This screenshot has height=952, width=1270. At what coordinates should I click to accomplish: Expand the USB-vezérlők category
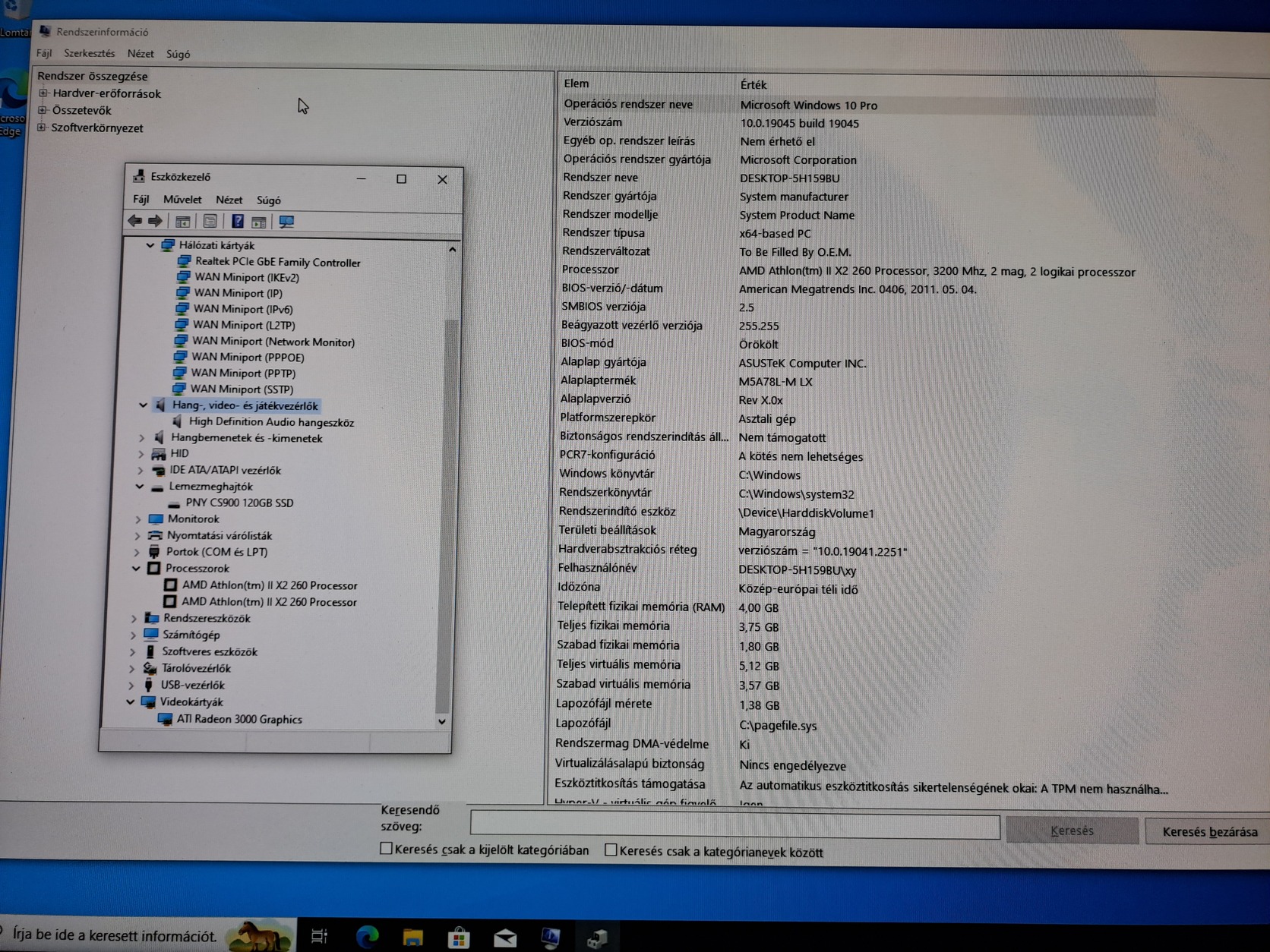coord(132,685)
